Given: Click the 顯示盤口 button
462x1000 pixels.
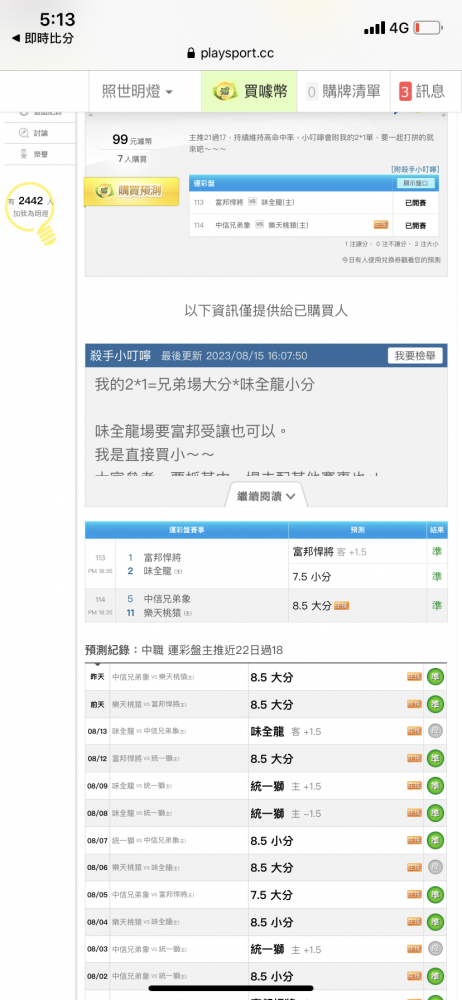Looking at the screenshot, I should tap(416, 183).
